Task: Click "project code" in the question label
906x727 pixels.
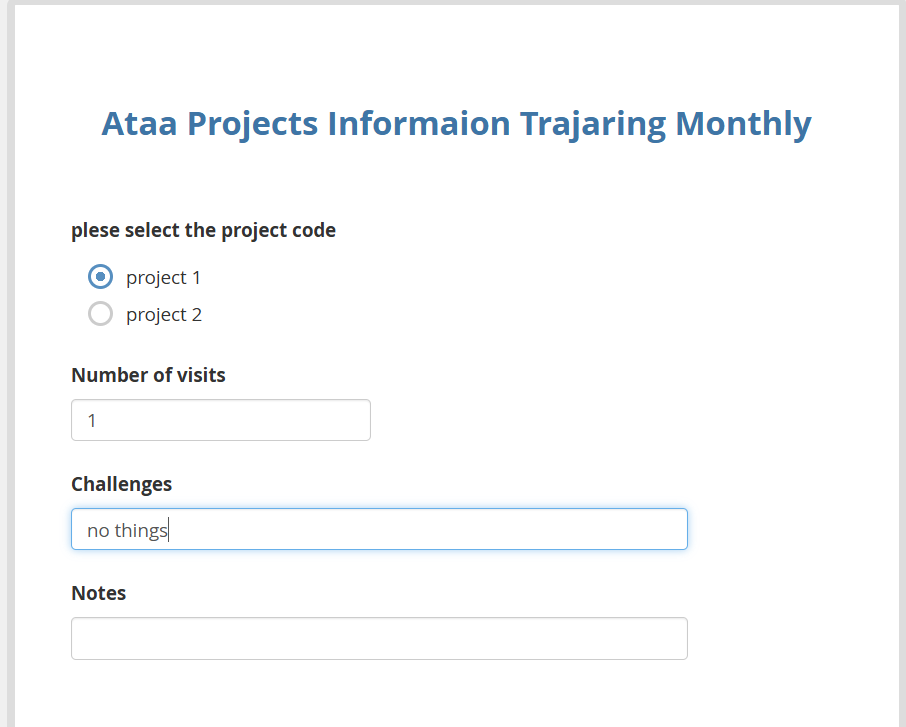Action: [278, 231]
